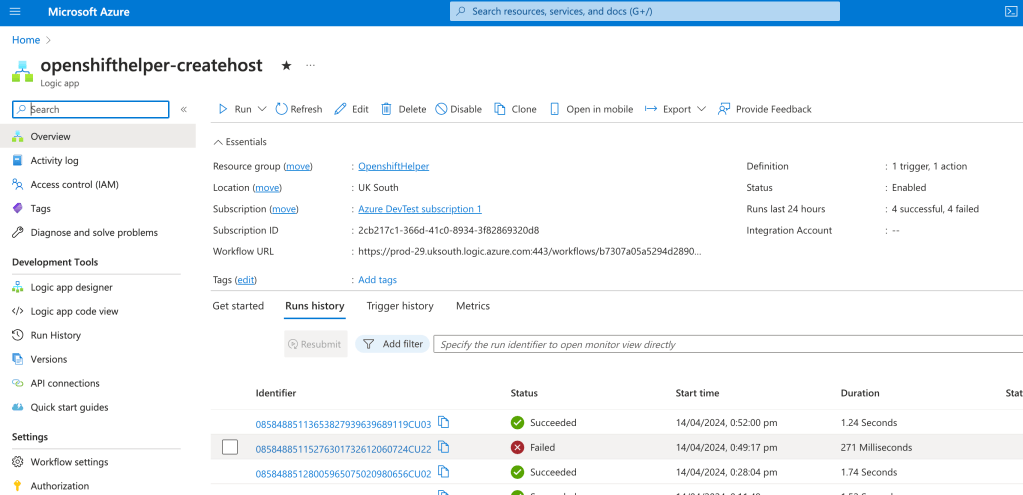The width and height of the screenshot is (1023, 495).
Task: Copy the identifier ending in CU22
Action: [444, 447]
